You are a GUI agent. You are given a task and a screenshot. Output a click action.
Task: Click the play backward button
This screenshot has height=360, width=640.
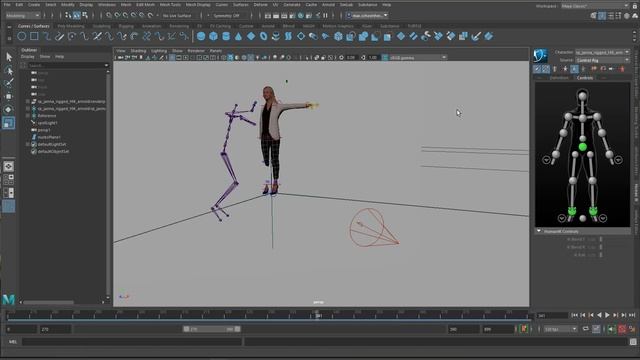(599, 315)
